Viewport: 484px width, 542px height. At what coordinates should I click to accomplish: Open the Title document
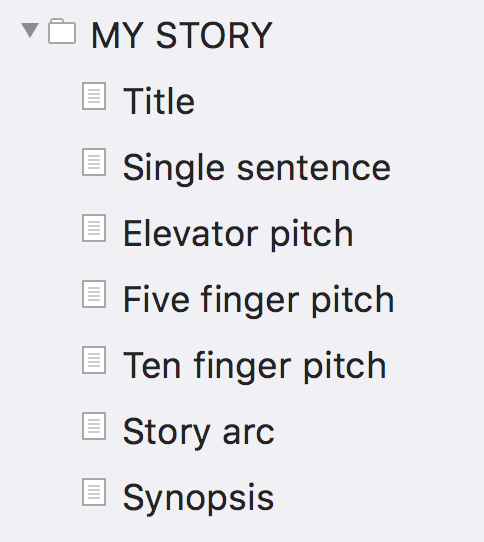click(159, 101)
